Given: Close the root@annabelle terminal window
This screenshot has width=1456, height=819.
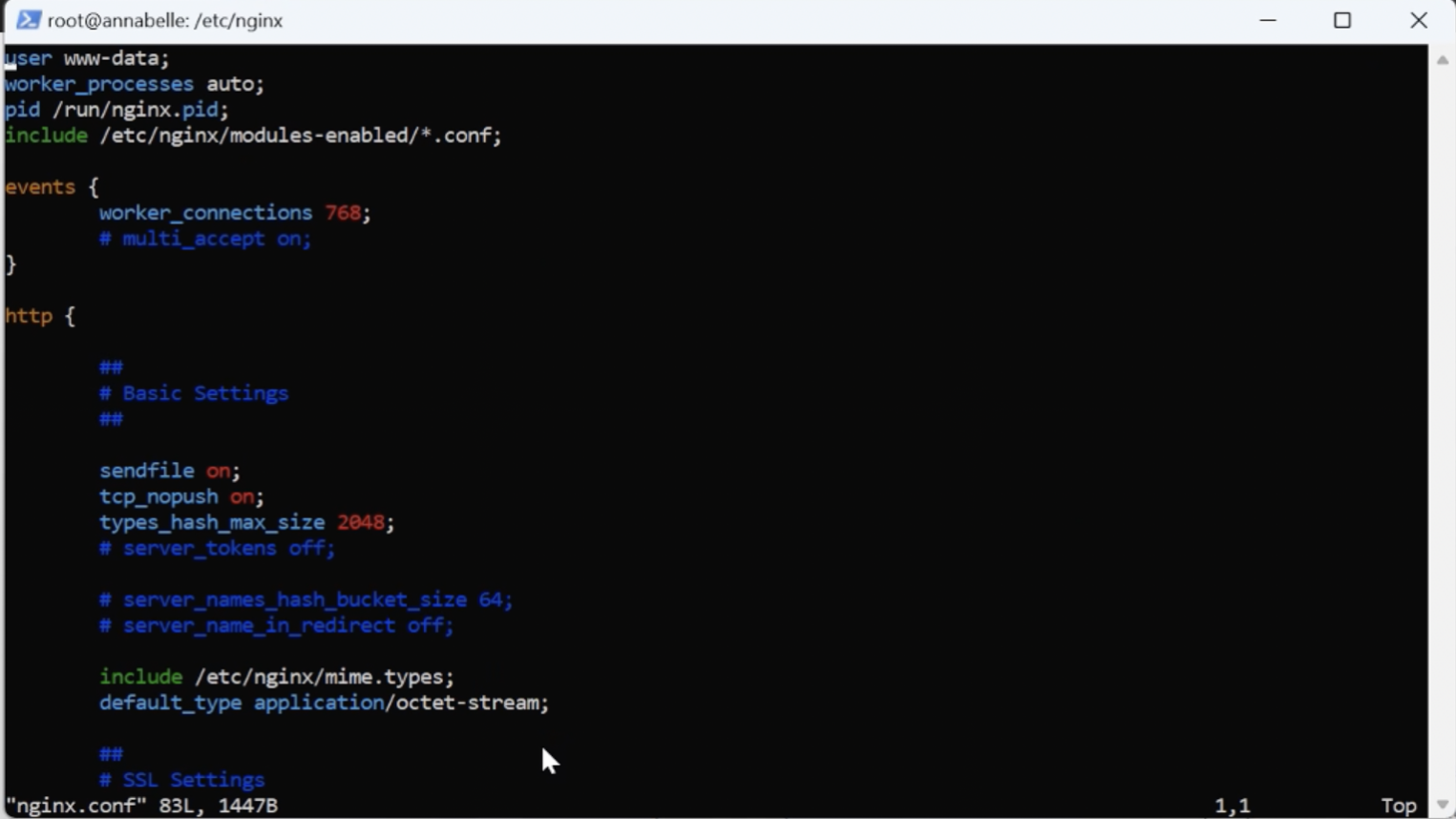Looking at the screenshot, I should (x=1418, y=20).
